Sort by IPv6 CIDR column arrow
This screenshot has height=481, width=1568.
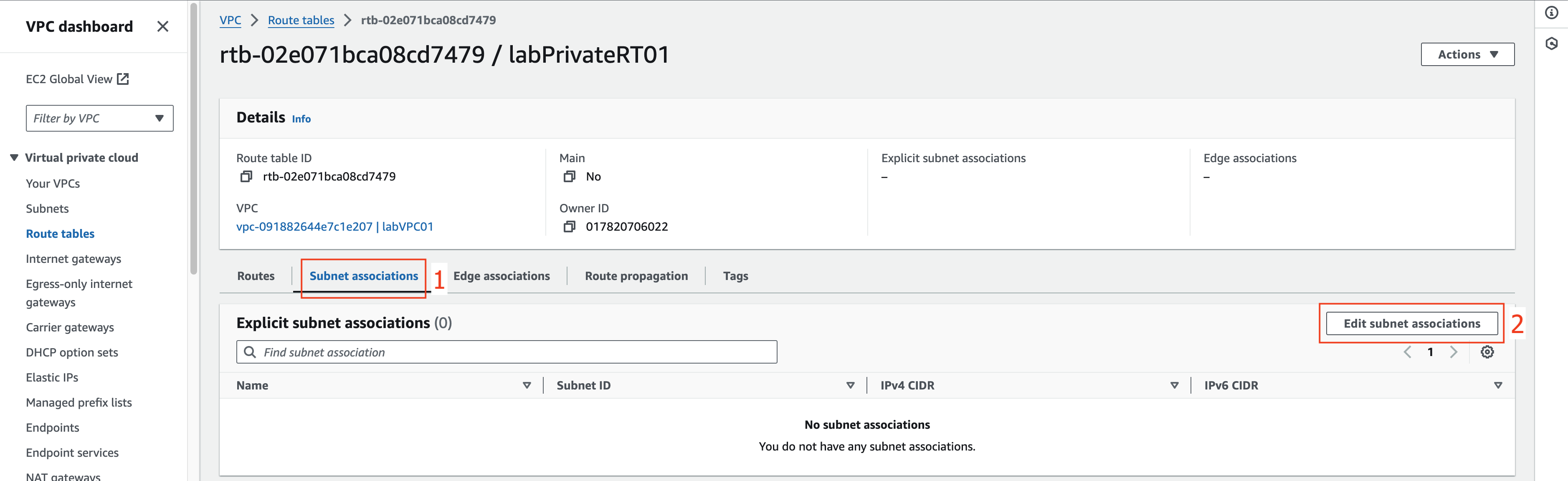pyautogui.click(x=1498, y=385)
